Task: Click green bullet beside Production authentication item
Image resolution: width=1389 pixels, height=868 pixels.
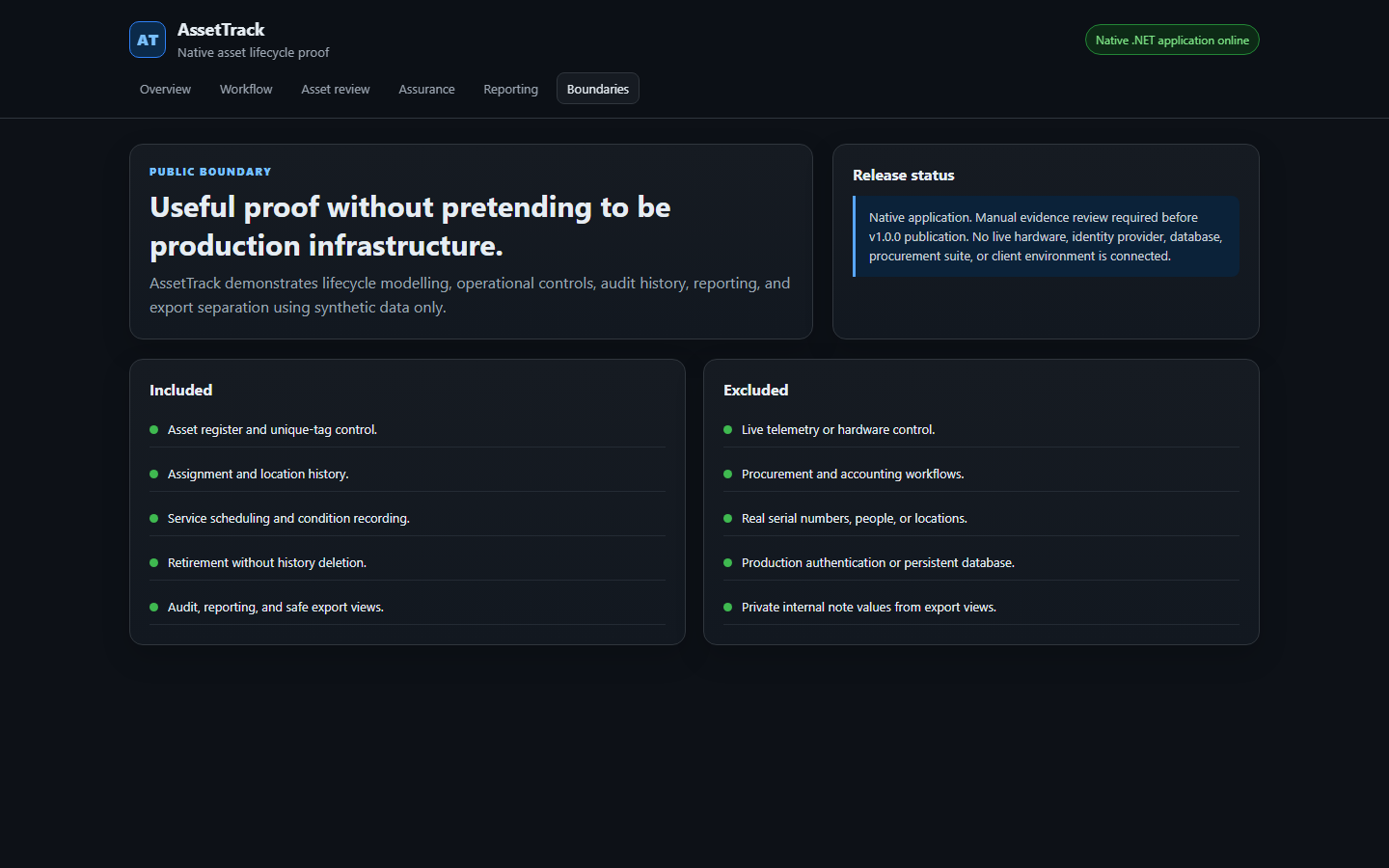Action: pos(727,563)
